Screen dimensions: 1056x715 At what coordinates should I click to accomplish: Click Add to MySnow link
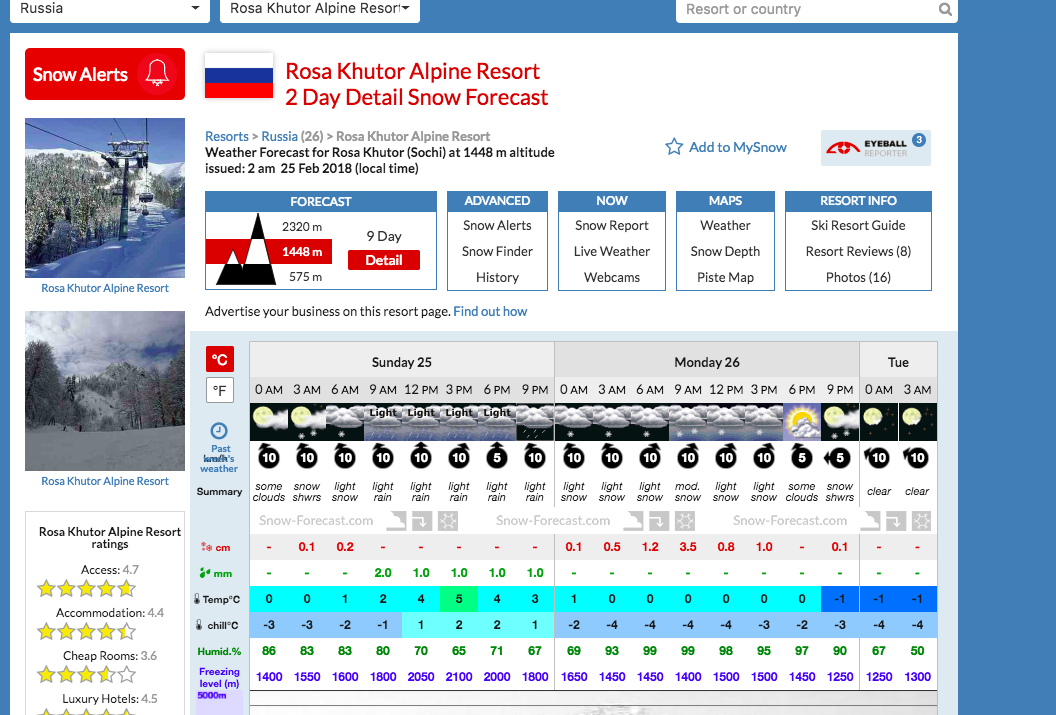[x=737, y=147]
